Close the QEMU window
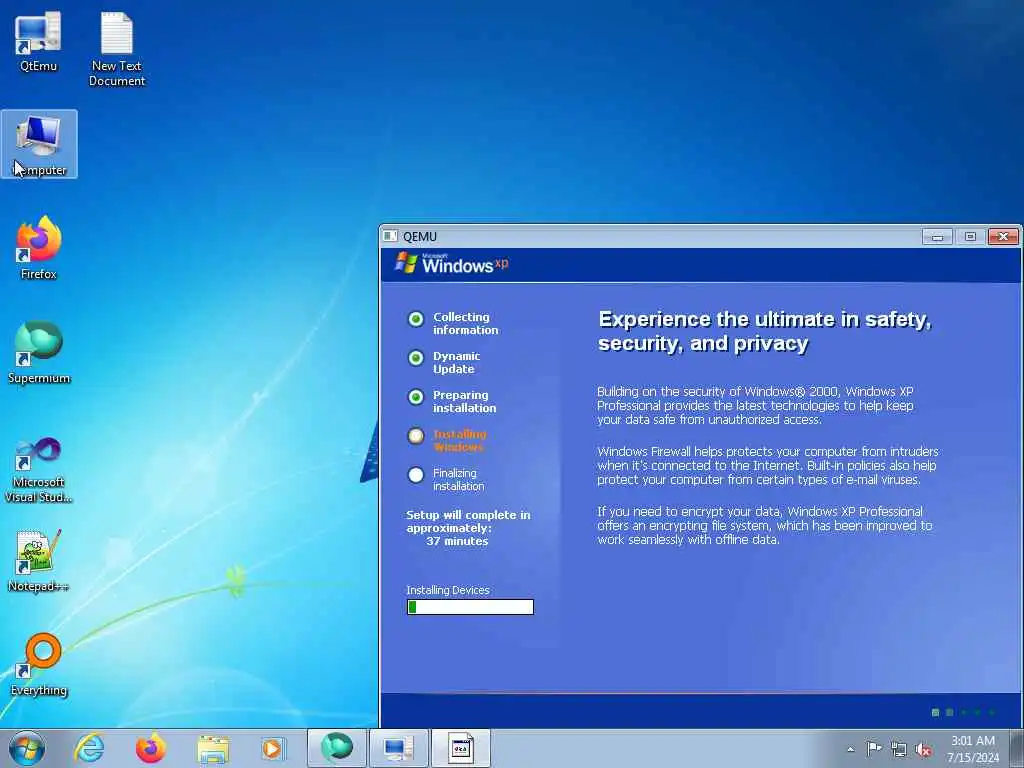Image resolution: width=1024 pixels, height=768 pixels. (1003, 236)
